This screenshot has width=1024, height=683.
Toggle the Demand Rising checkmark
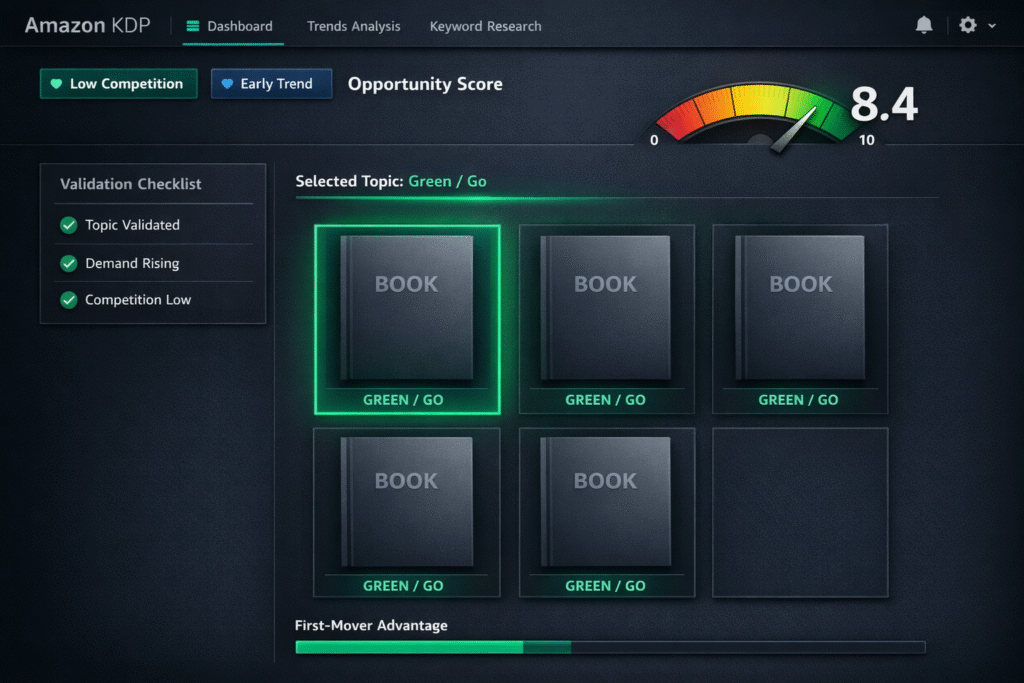point(69,264)
